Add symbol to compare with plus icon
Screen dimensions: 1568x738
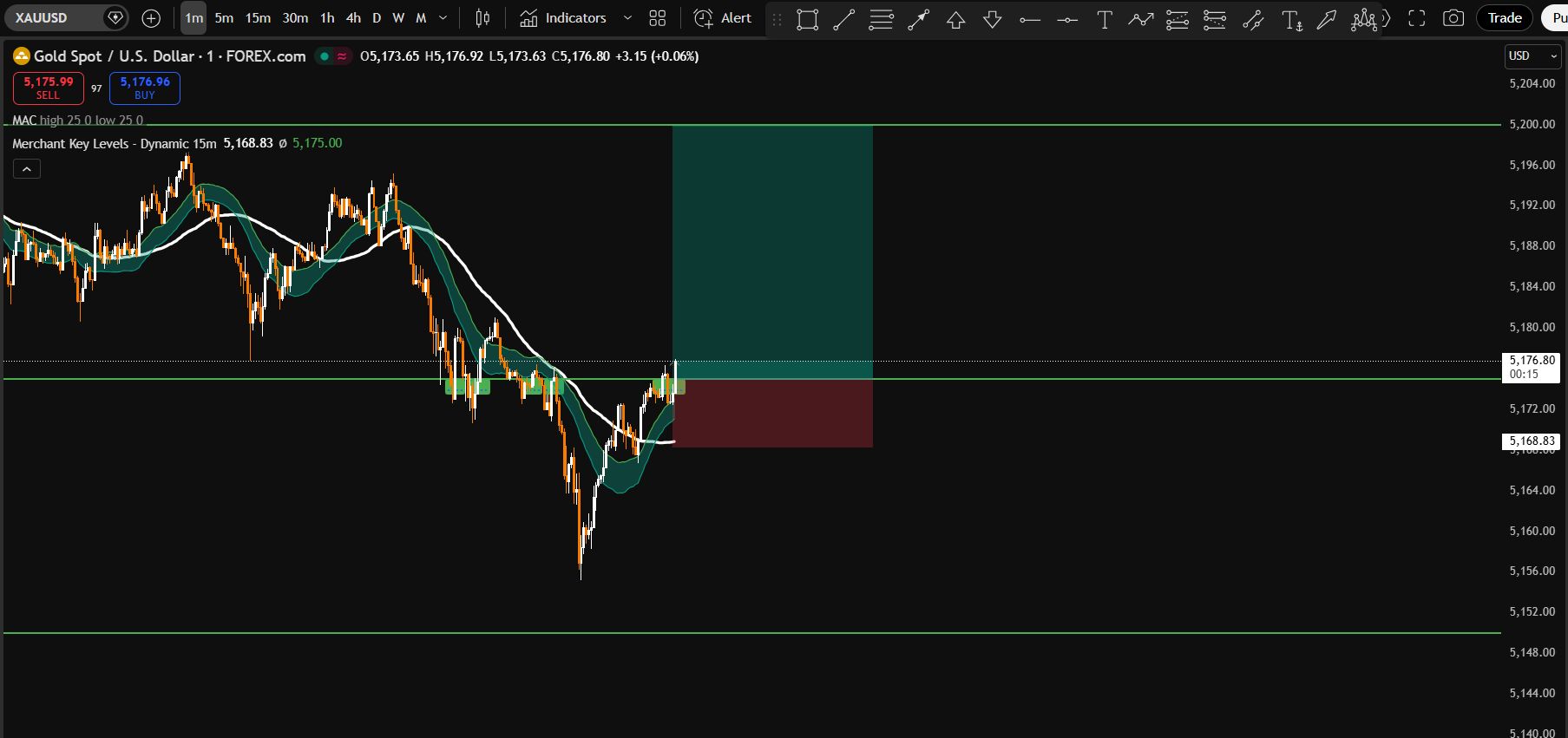click(151, 18)
